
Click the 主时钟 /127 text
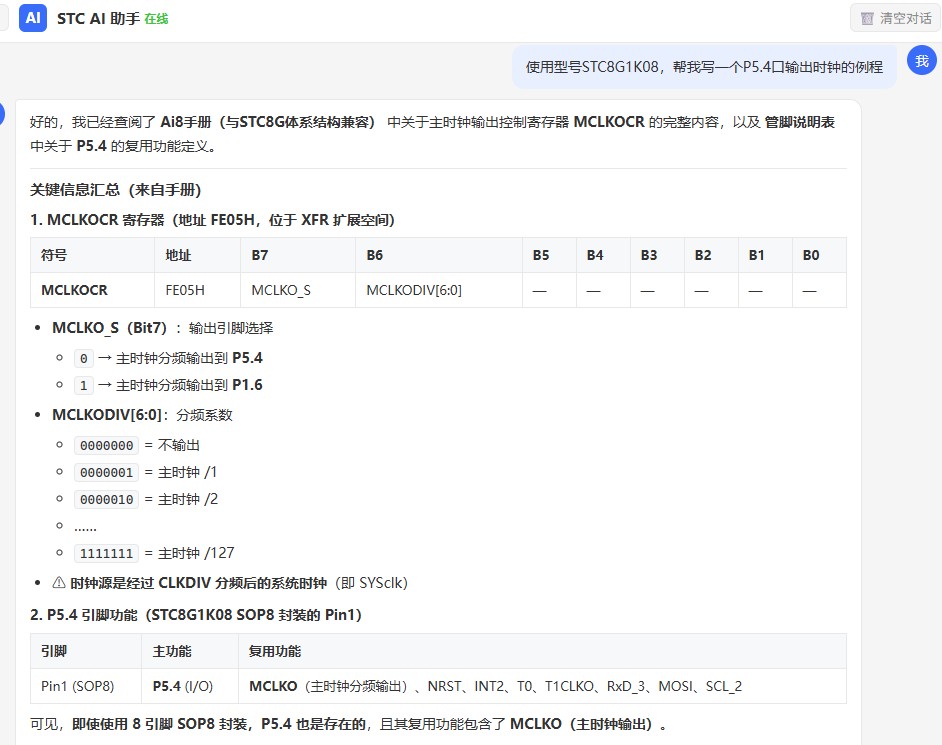pyautogui.click(x=196, y=553)
